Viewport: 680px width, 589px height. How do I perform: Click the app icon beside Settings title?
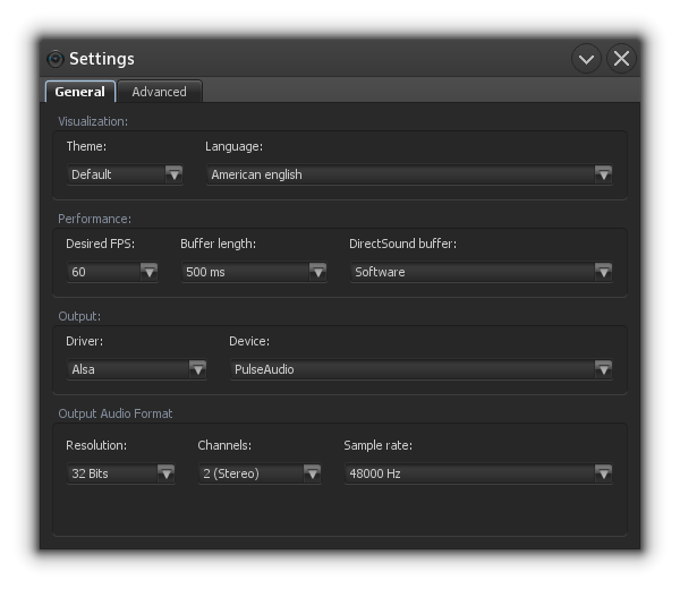click(x=55, y=59)
